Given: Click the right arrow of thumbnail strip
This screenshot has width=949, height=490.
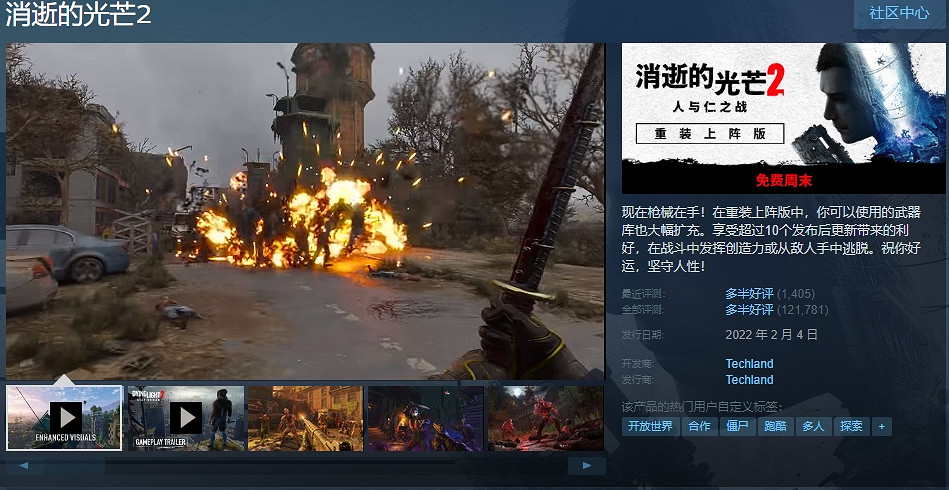Looking at the screenshot, I should point(586,466).
